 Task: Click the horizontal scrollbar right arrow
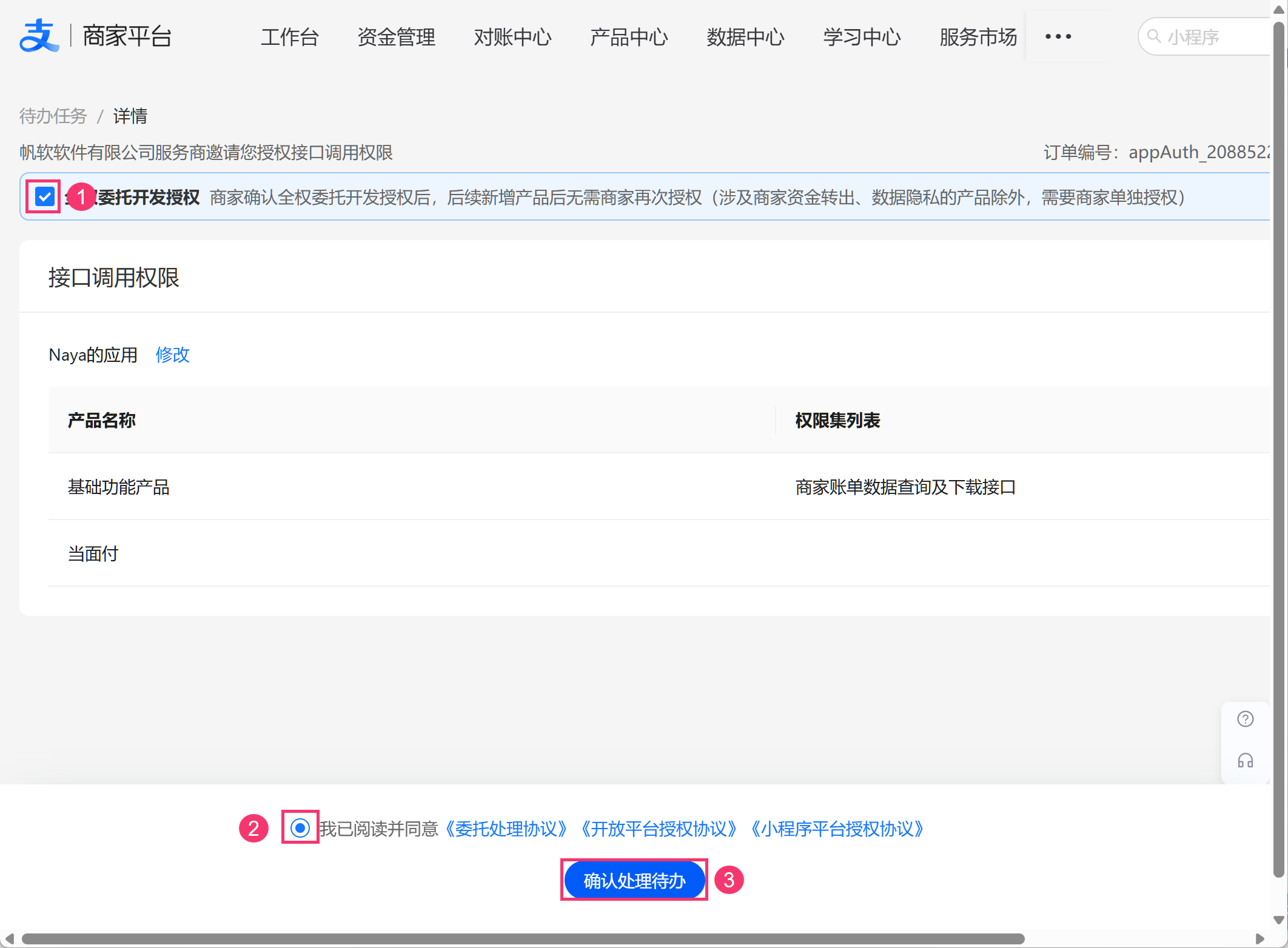tap(1259, 939)
